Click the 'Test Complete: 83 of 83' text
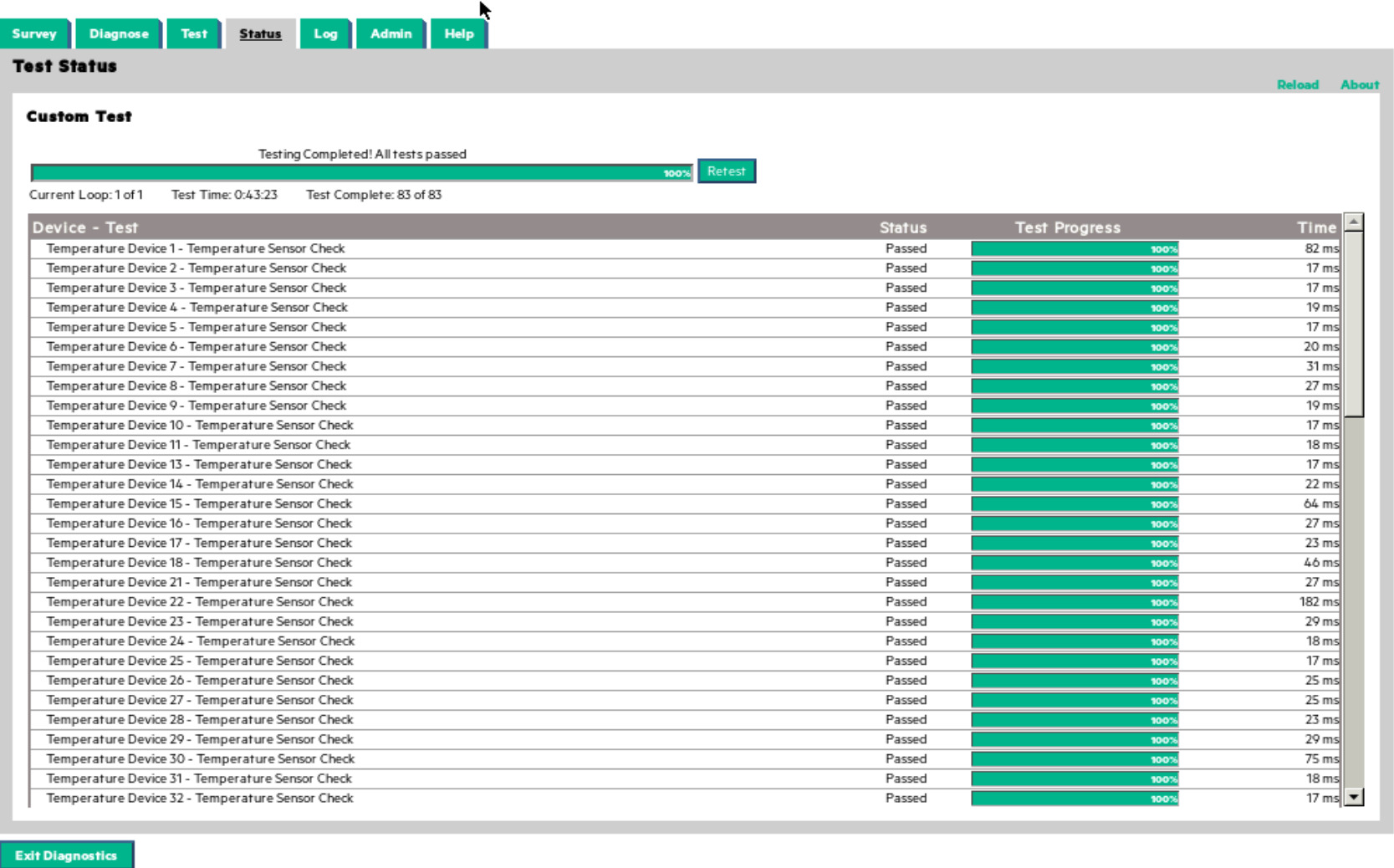The image size is (1394, 868). [374, 195]
